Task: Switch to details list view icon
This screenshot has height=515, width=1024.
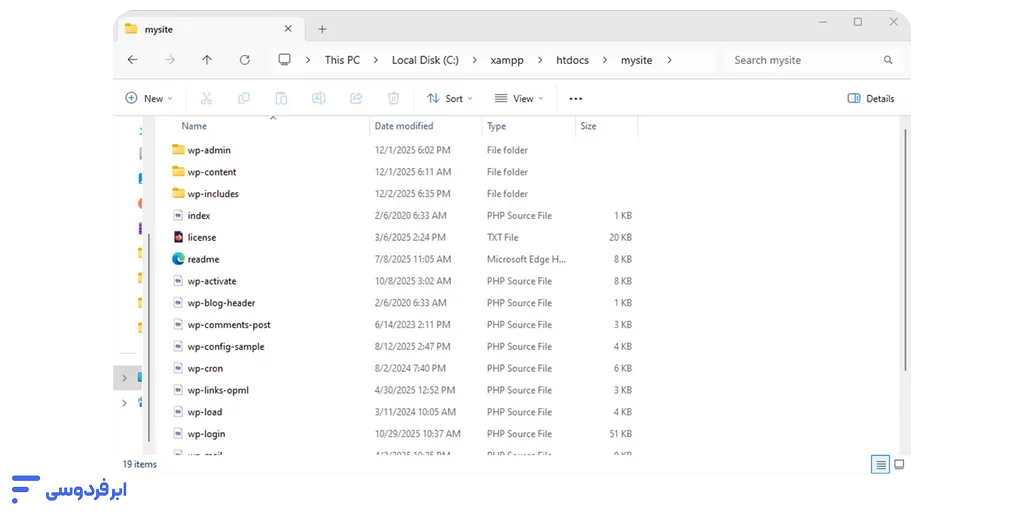Action: [880, 465]
